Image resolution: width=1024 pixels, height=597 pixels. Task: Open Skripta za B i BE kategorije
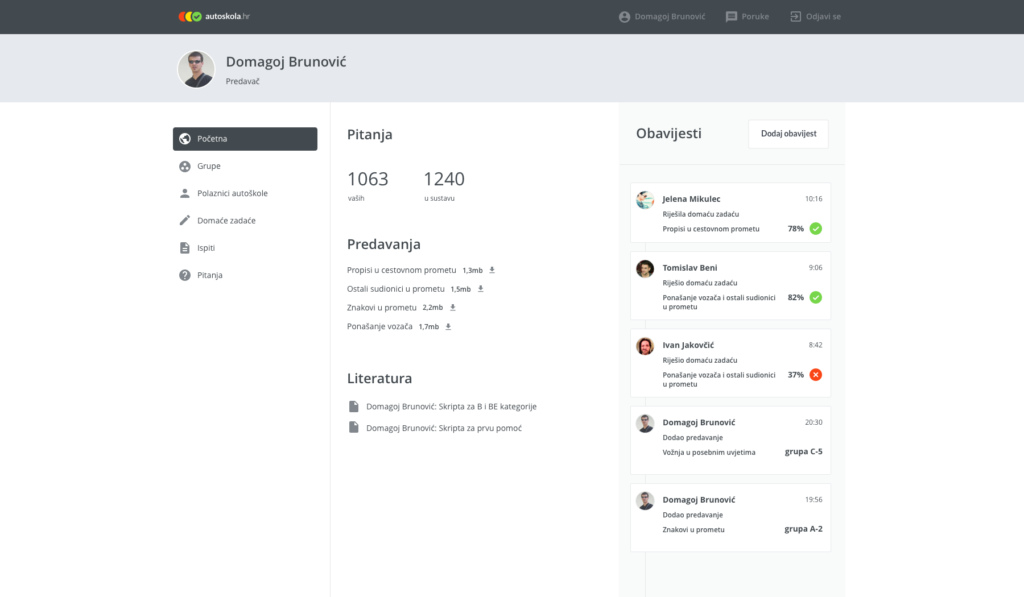[451, 407]
